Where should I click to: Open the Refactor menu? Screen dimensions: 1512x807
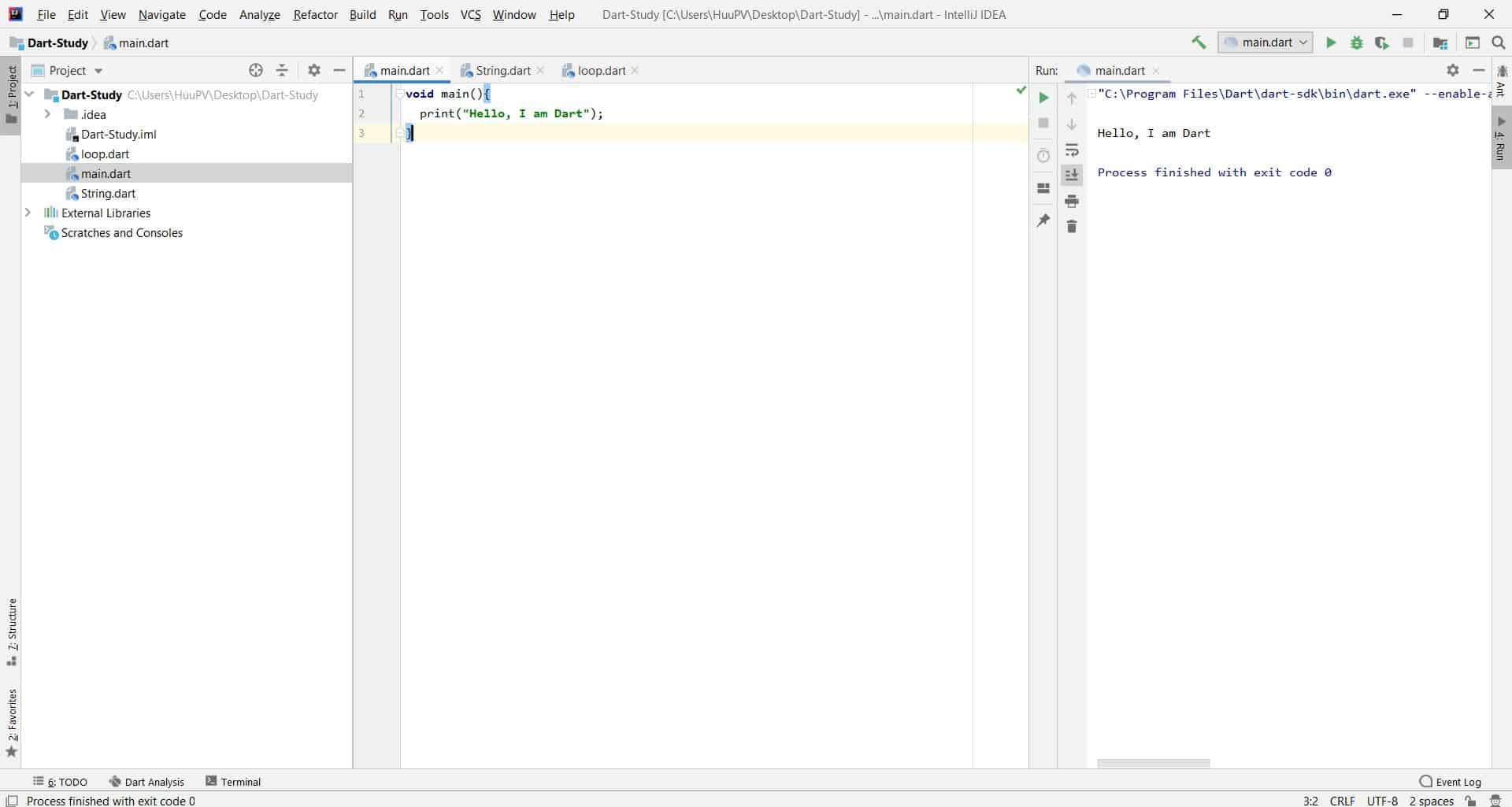tap(315, 14)
